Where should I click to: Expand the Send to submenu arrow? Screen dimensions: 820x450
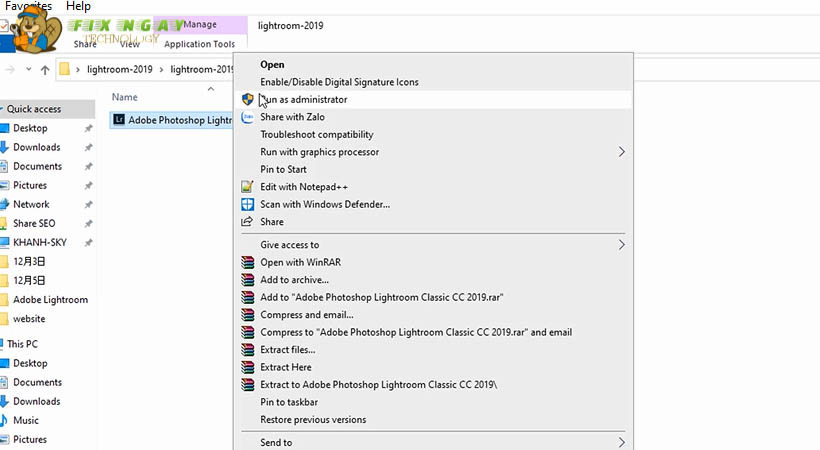pos(621,442)
